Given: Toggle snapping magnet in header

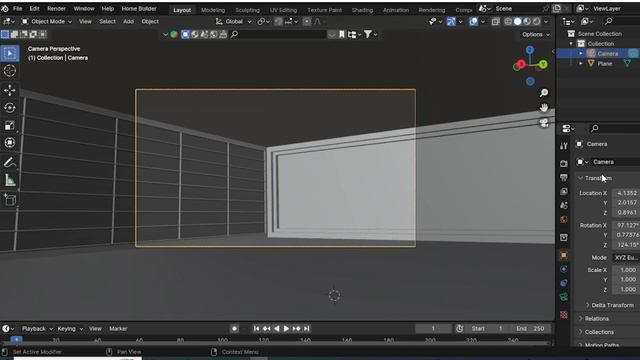Looking at the screenshot, I should point(278,22).
